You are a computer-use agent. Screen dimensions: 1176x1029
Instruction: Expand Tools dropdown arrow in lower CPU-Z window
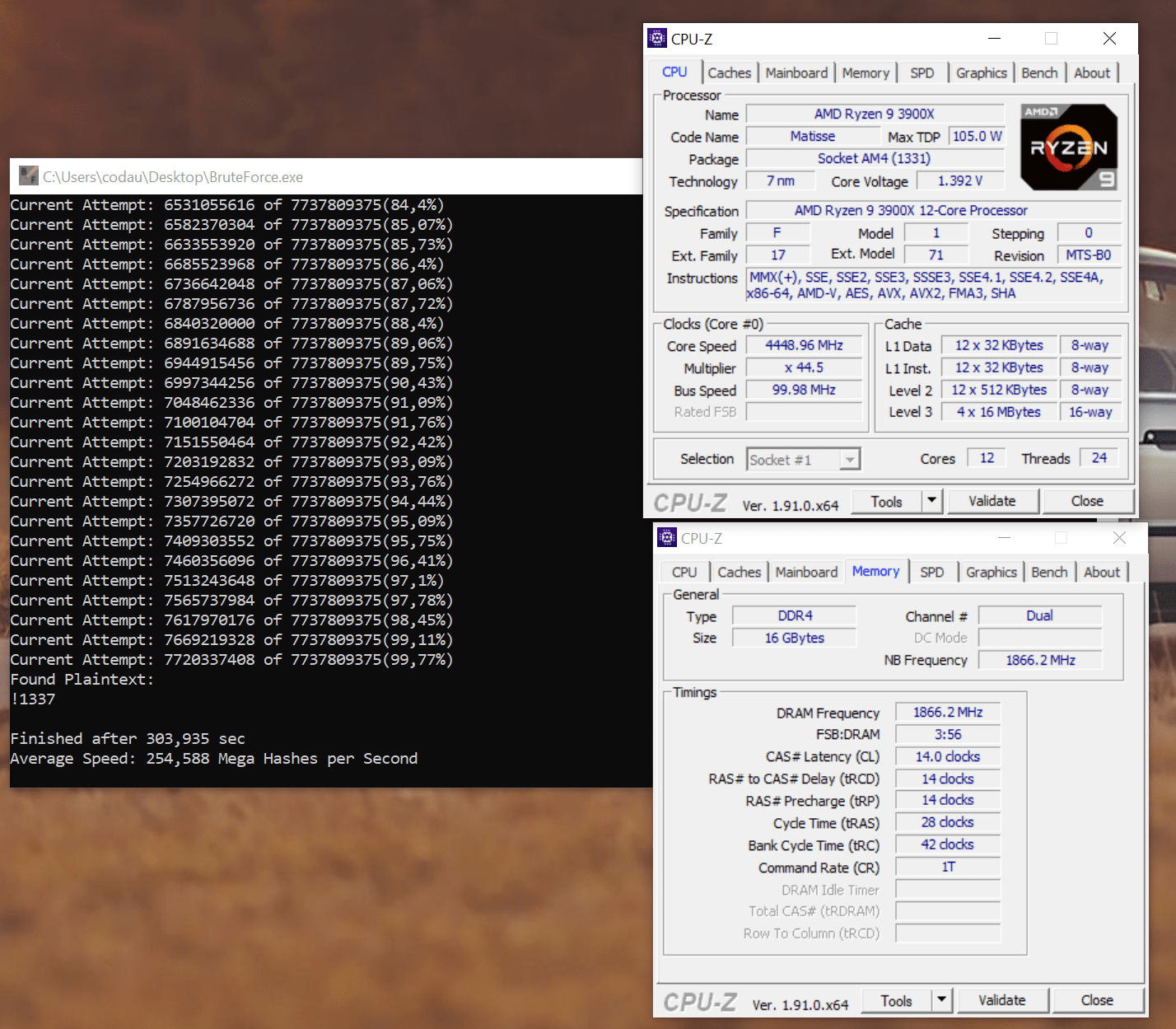pyautogui.click(x=941, y=1000)
